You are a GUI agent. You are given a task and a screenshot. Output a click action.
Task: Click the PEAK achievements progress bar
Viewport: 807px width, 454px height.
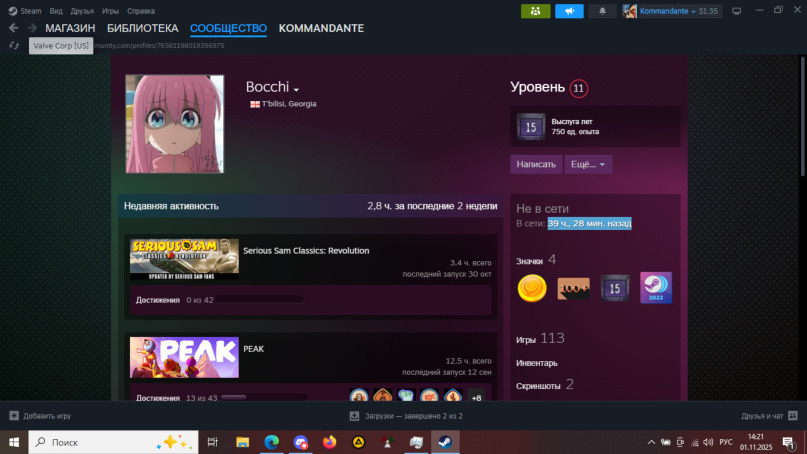(262, 398)
